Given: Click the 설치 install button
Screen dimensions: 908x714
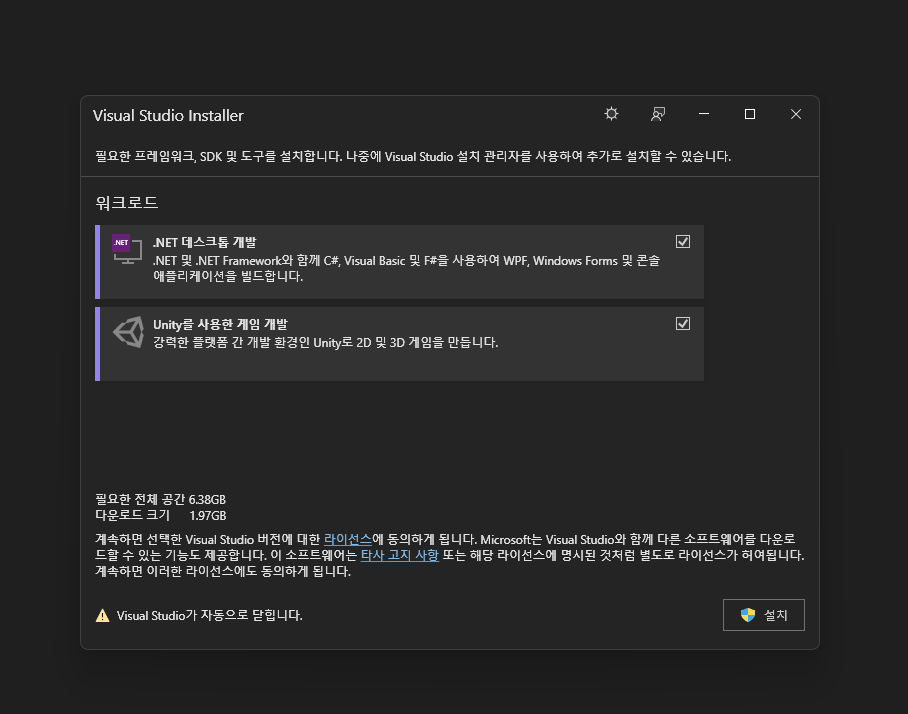Looking at the screenshot, I should point(763,614).
